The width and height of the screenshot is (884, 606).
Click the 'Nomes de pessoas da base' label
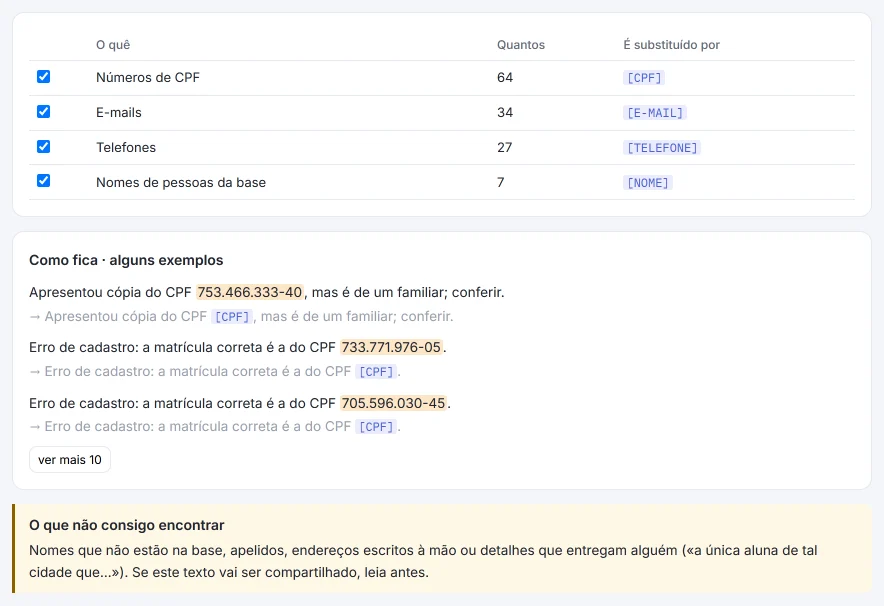click(x=180, y=182)
